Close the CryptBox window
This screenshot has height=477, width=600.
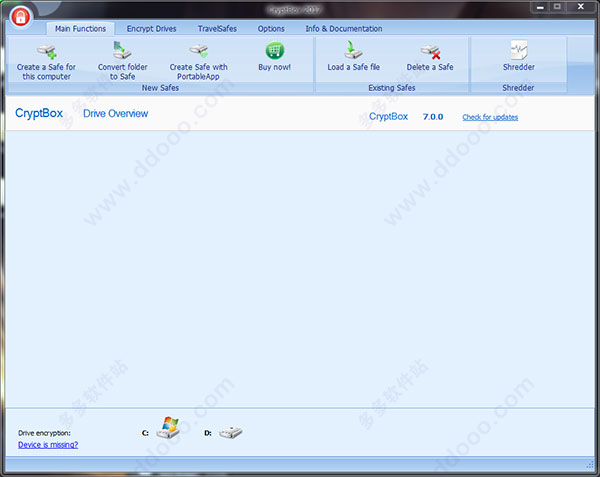tap(581, 7)
